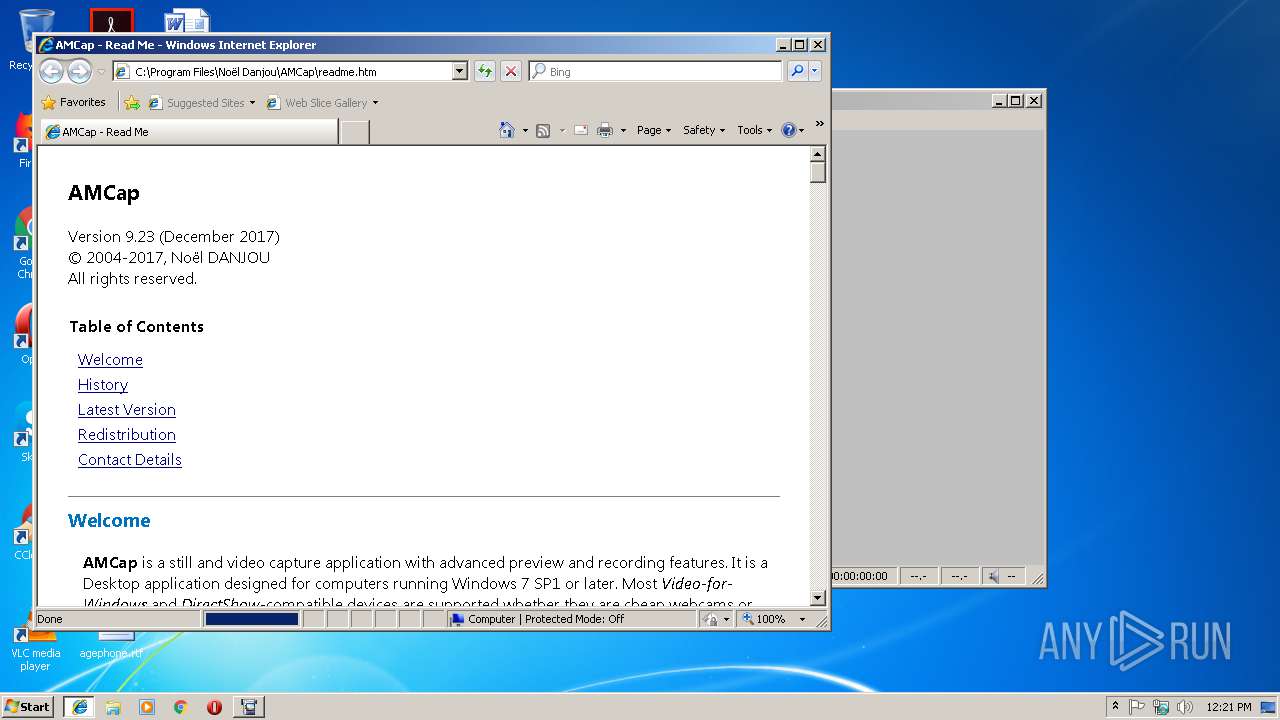Stop loading with the red X icon
Screen dimensions: 1280x720
[511, 71]
